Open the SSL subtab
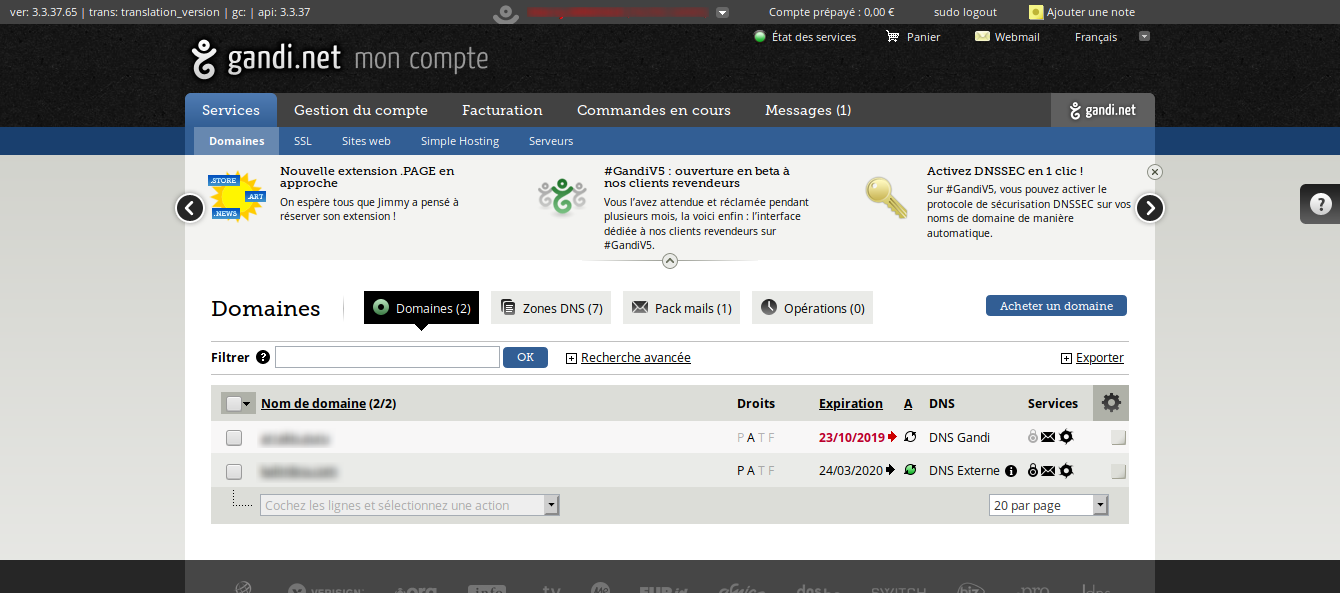This screenshot has height=593, width=1340. pos(302,141)
